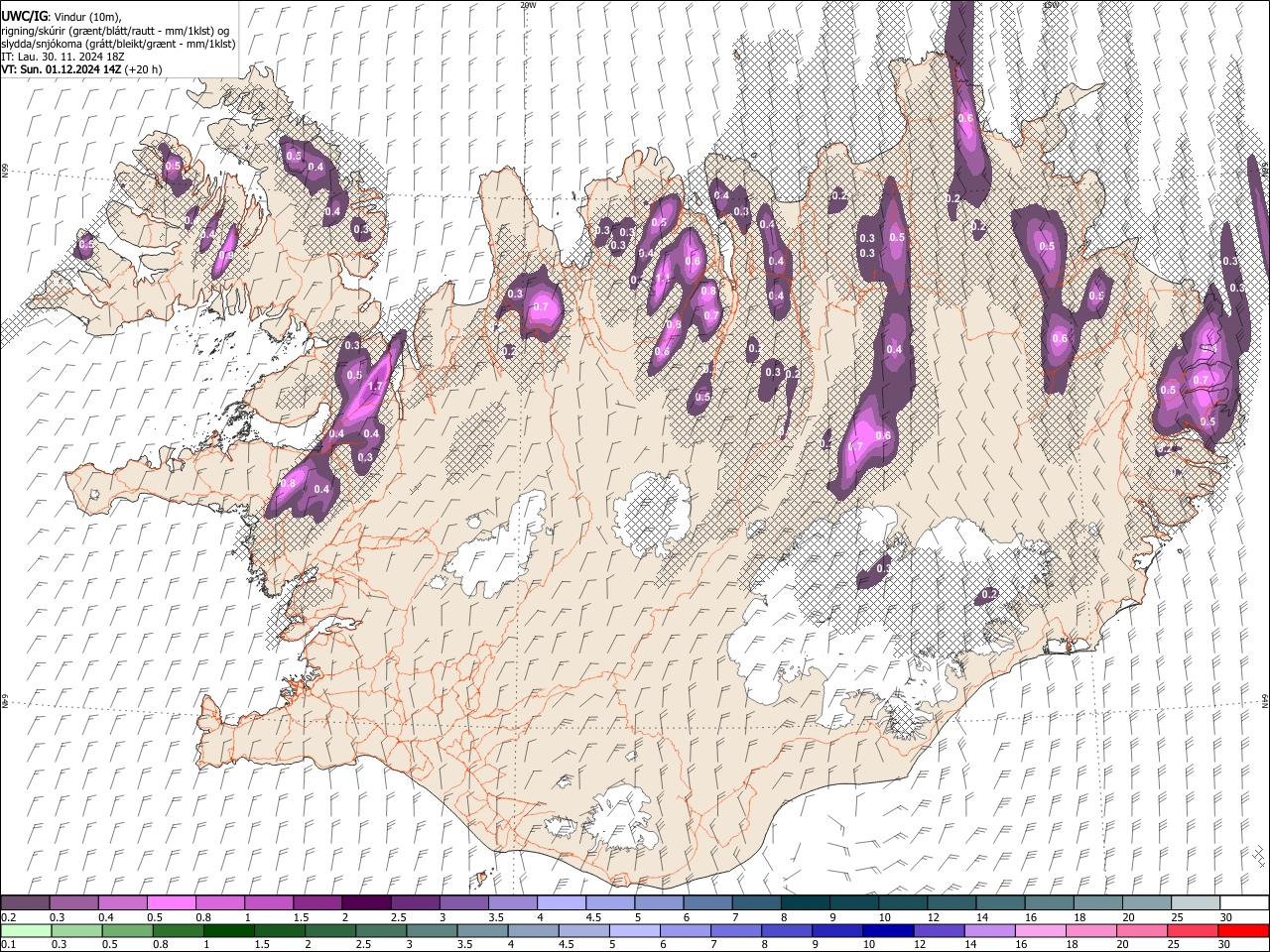Select the '0.2' label under the upper legend
Screen dimensions: 1270x952
(7, 917)
